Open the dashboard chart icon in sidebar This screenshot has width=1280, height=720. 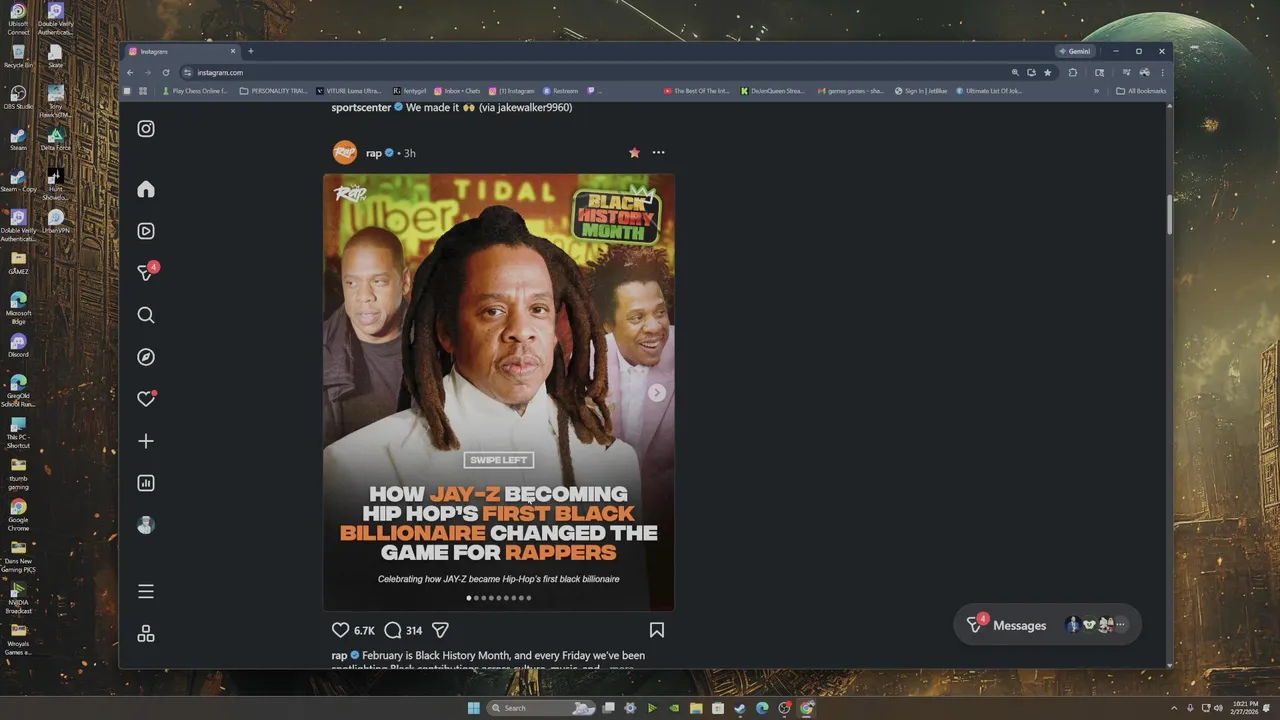146,483
